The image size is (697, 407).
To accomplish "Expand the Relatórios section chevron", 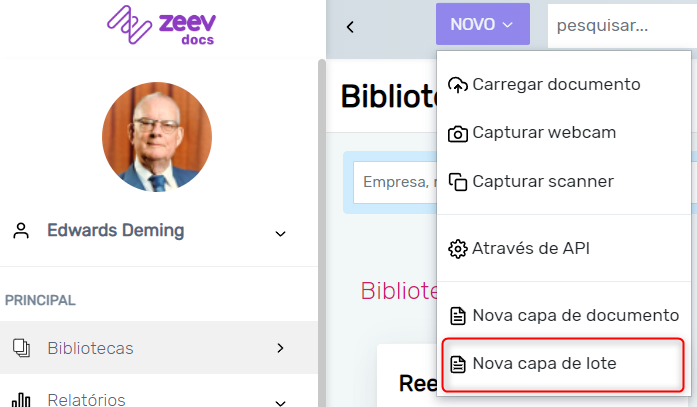I will click(280, 401).
